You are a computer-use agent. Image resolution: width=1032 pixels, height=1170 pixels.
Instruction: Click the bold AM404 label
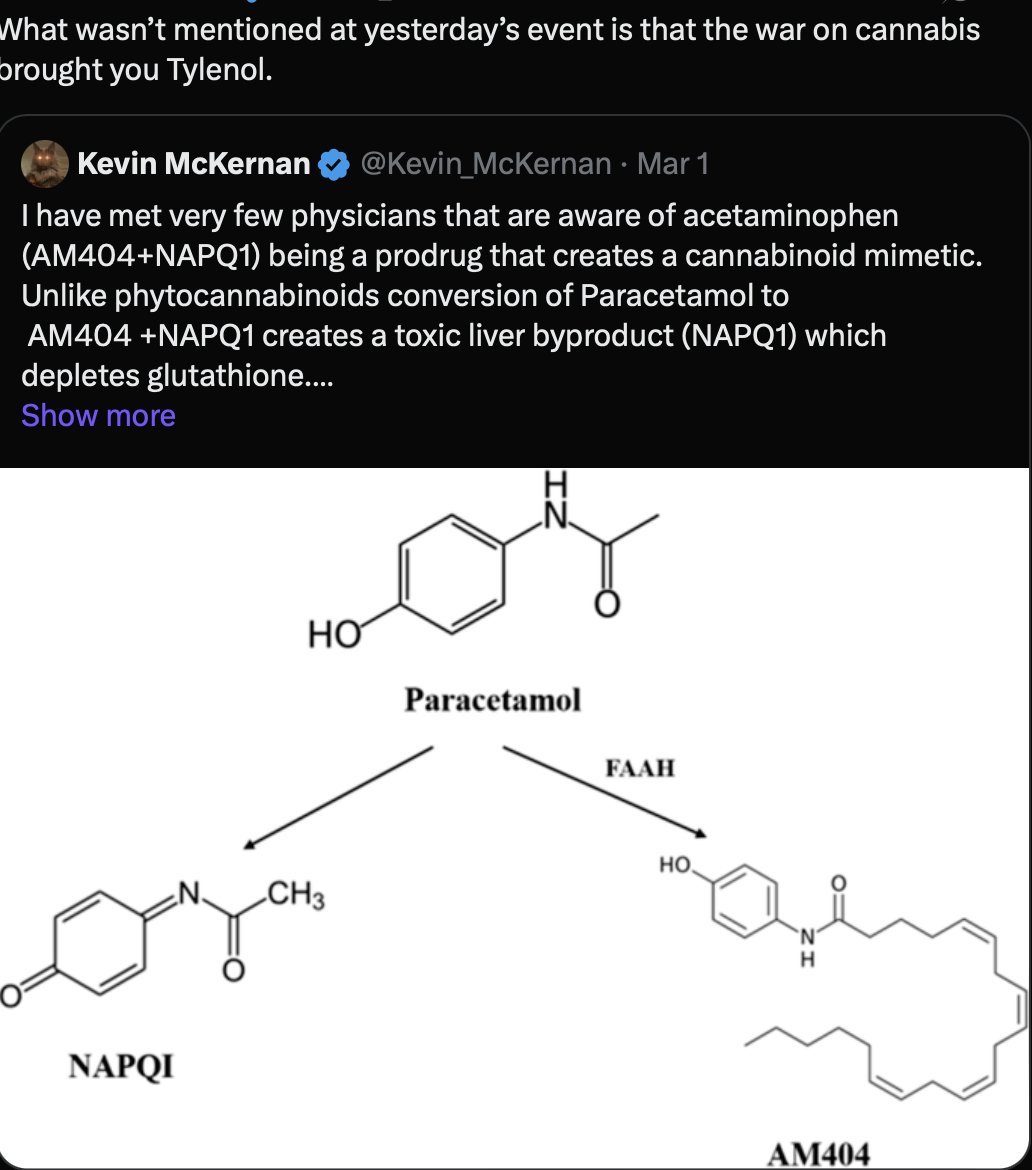tap(818, 1154)
